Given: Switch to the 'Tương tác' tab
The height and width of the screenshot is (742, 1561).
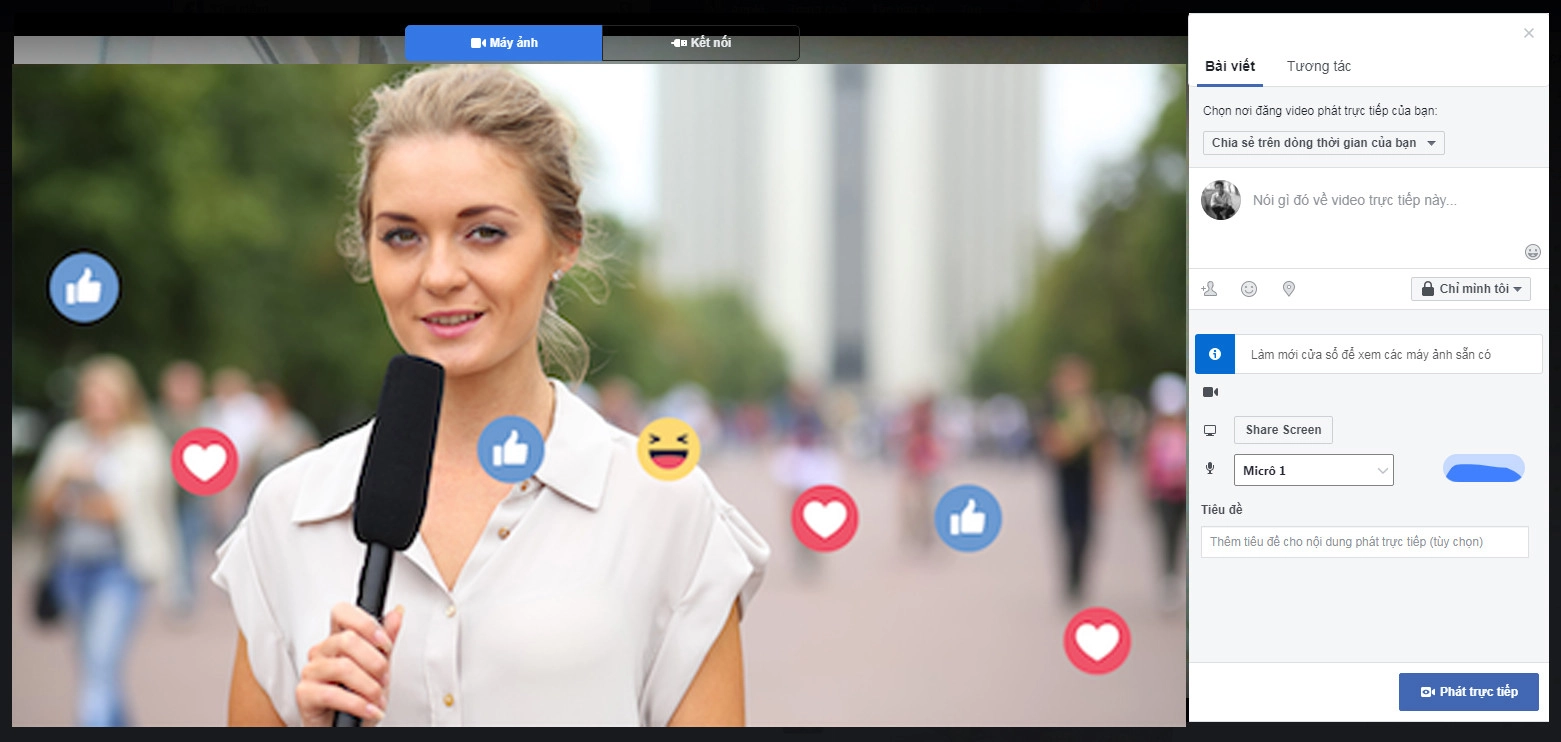Looking at the screenshot, I should click(1318, 66).
